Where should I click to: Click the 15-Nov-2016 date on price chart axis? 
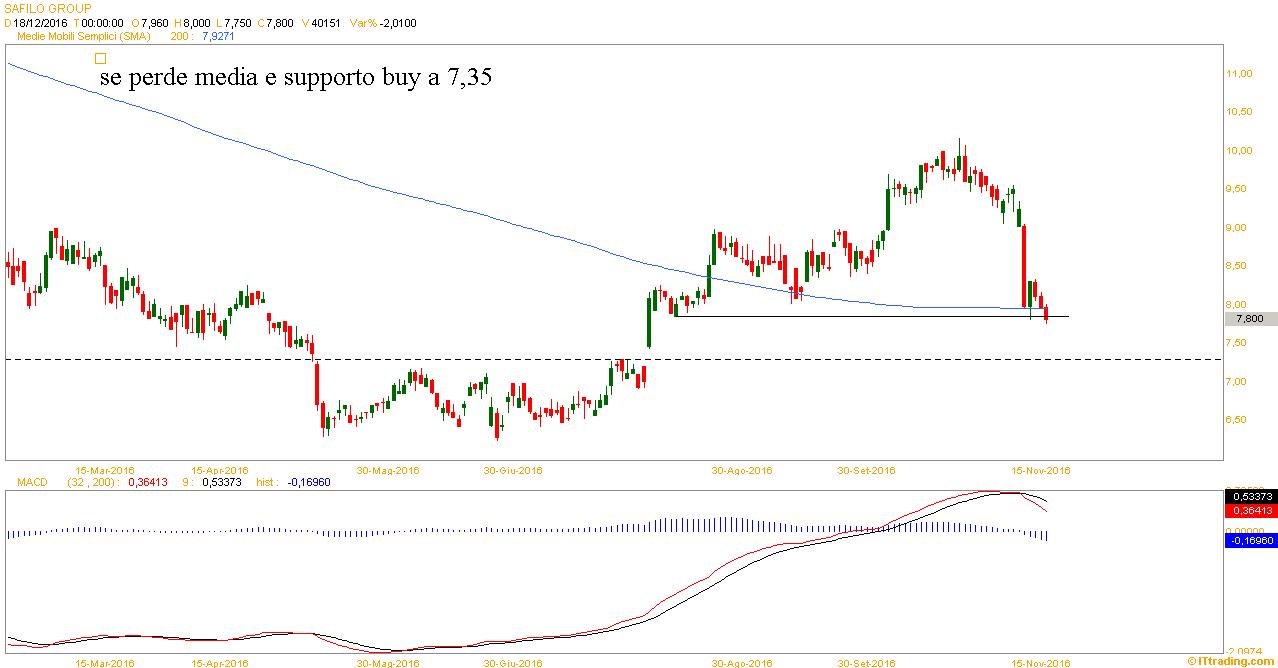[1040, 470]
